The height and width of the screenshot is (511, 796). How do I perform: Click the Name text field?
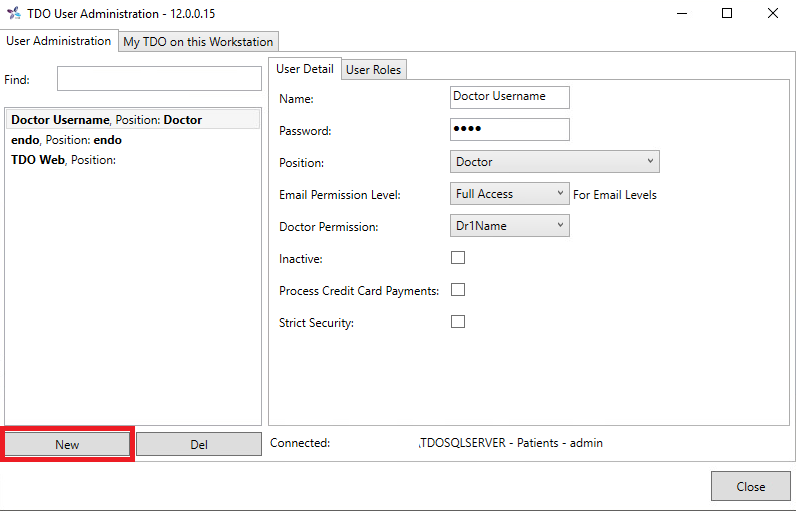click(x=509, y=97)
